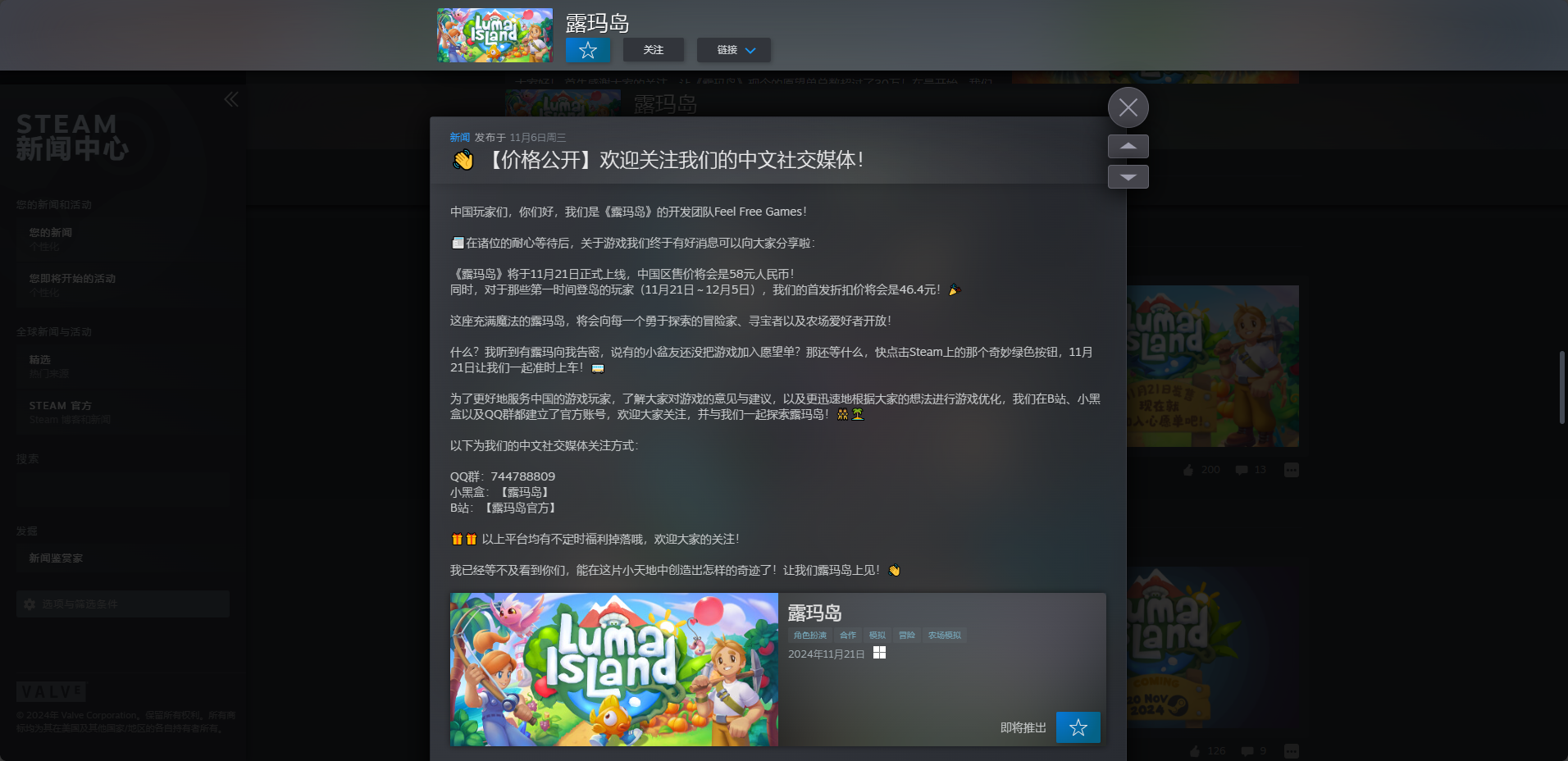Click the 冒险 tag
This screenshot has width=1568, height=761.
pyautogui.click(x=906, y=636)
